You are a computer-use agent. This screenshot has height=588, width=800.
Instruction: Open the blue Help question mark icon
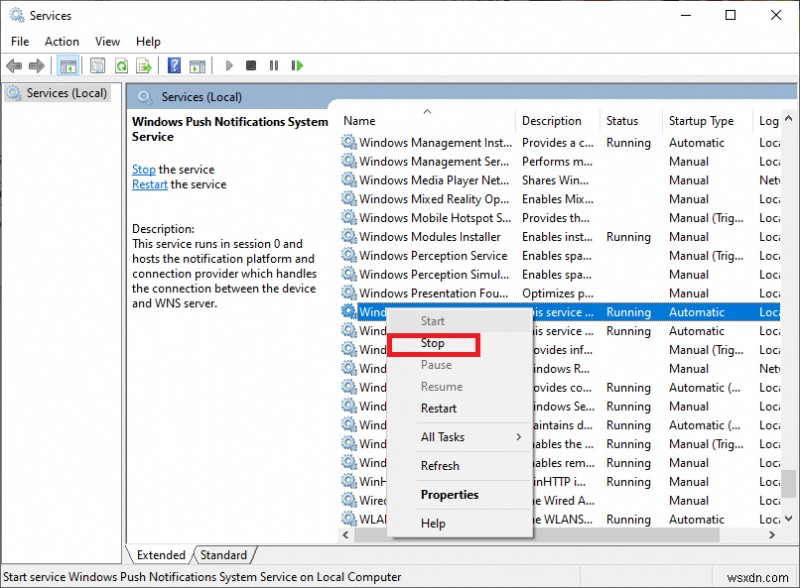click(174, 66)
